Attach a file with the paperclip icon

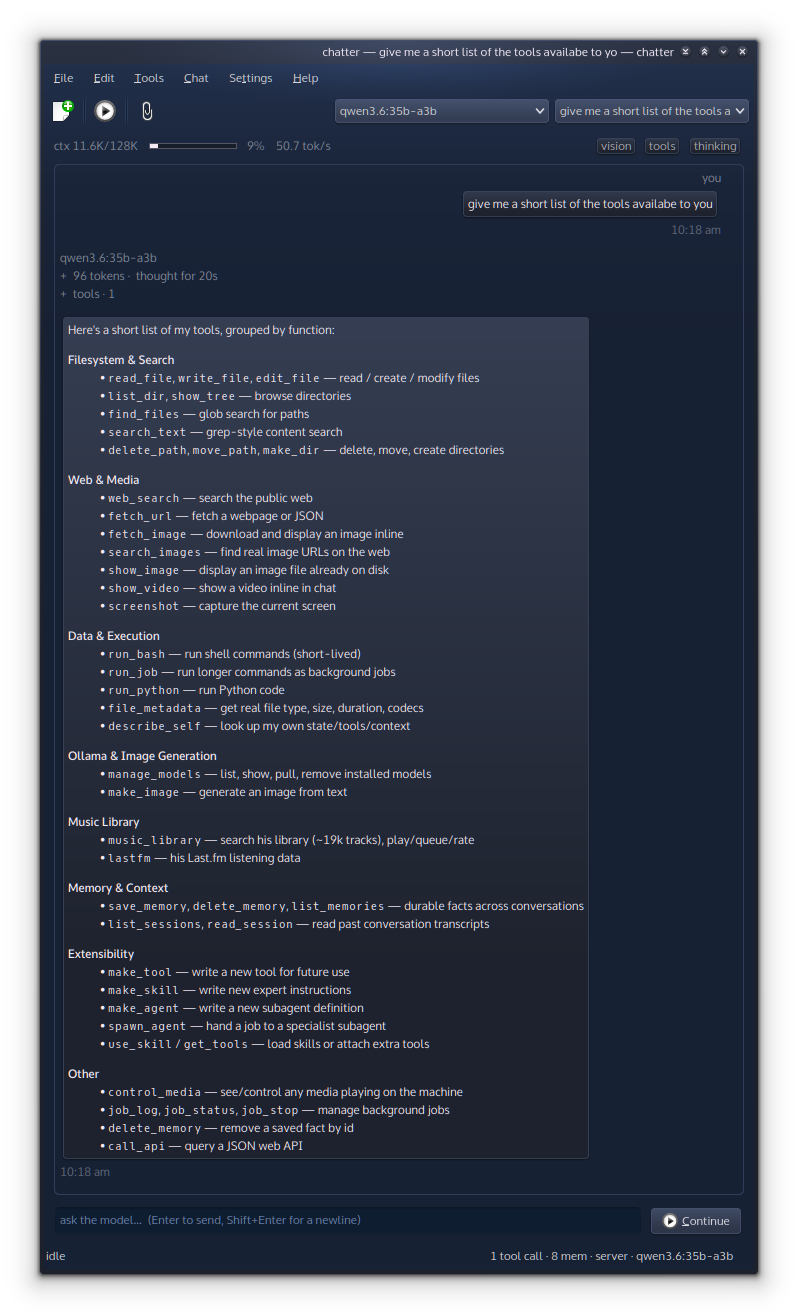pyautogui.click(x=147, y=111)
